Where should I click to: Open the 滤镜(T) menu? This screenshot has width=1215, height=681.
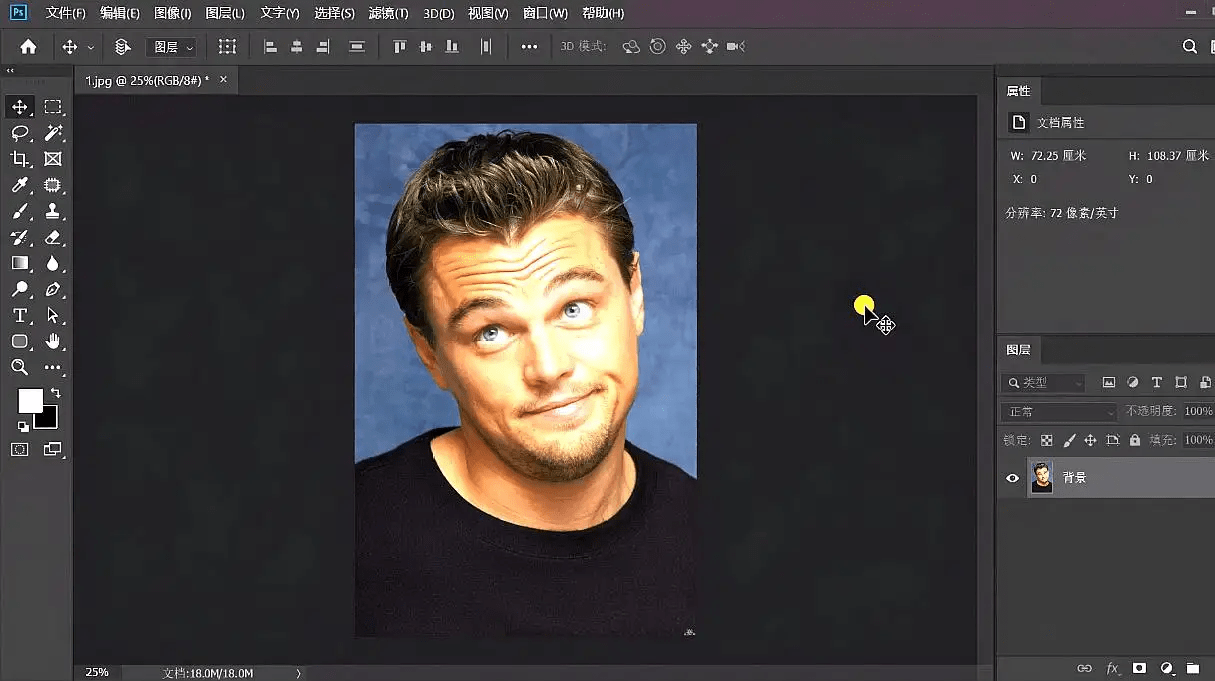click(x=388, y=13)
